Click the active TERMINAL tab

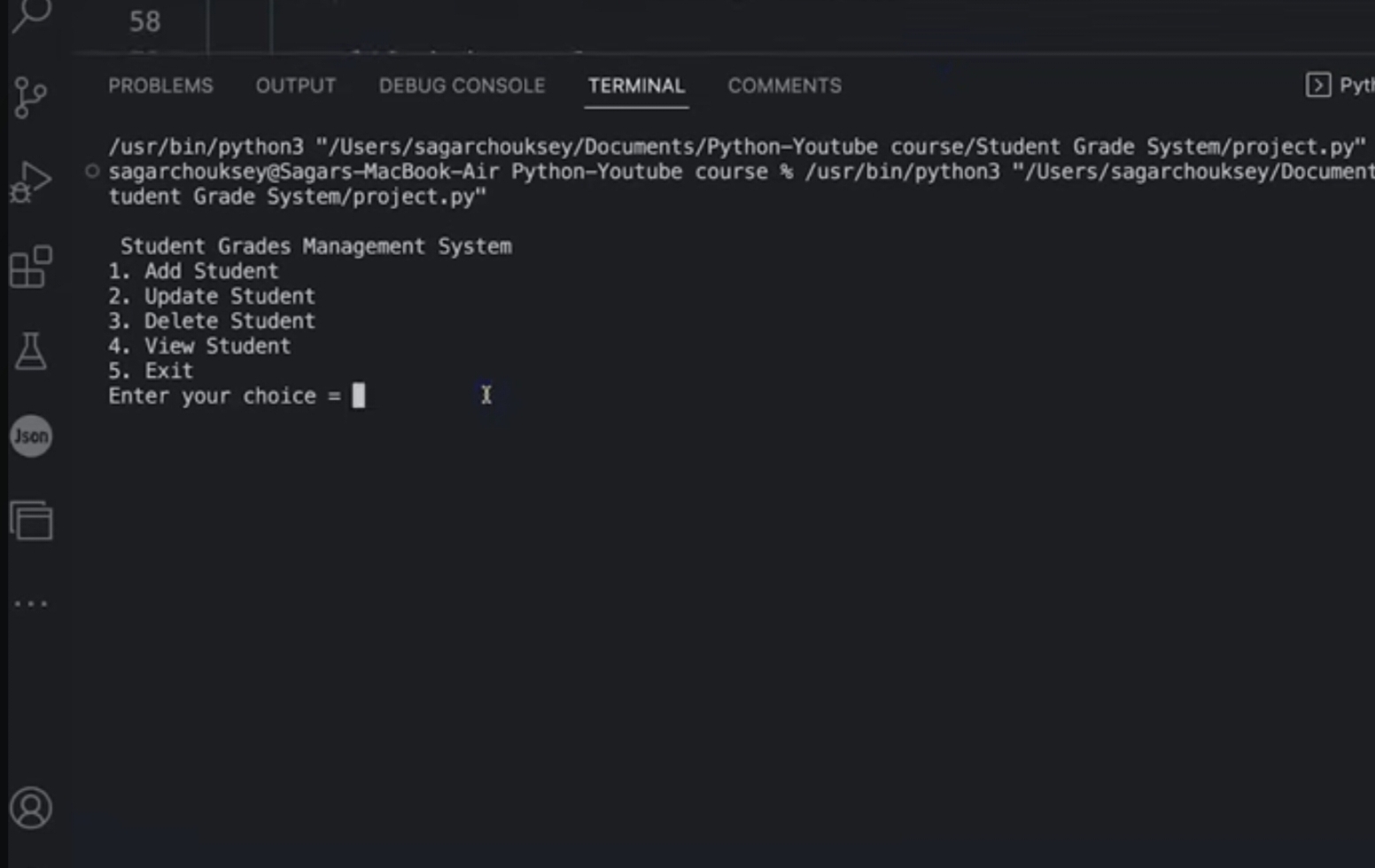(636, 85)
